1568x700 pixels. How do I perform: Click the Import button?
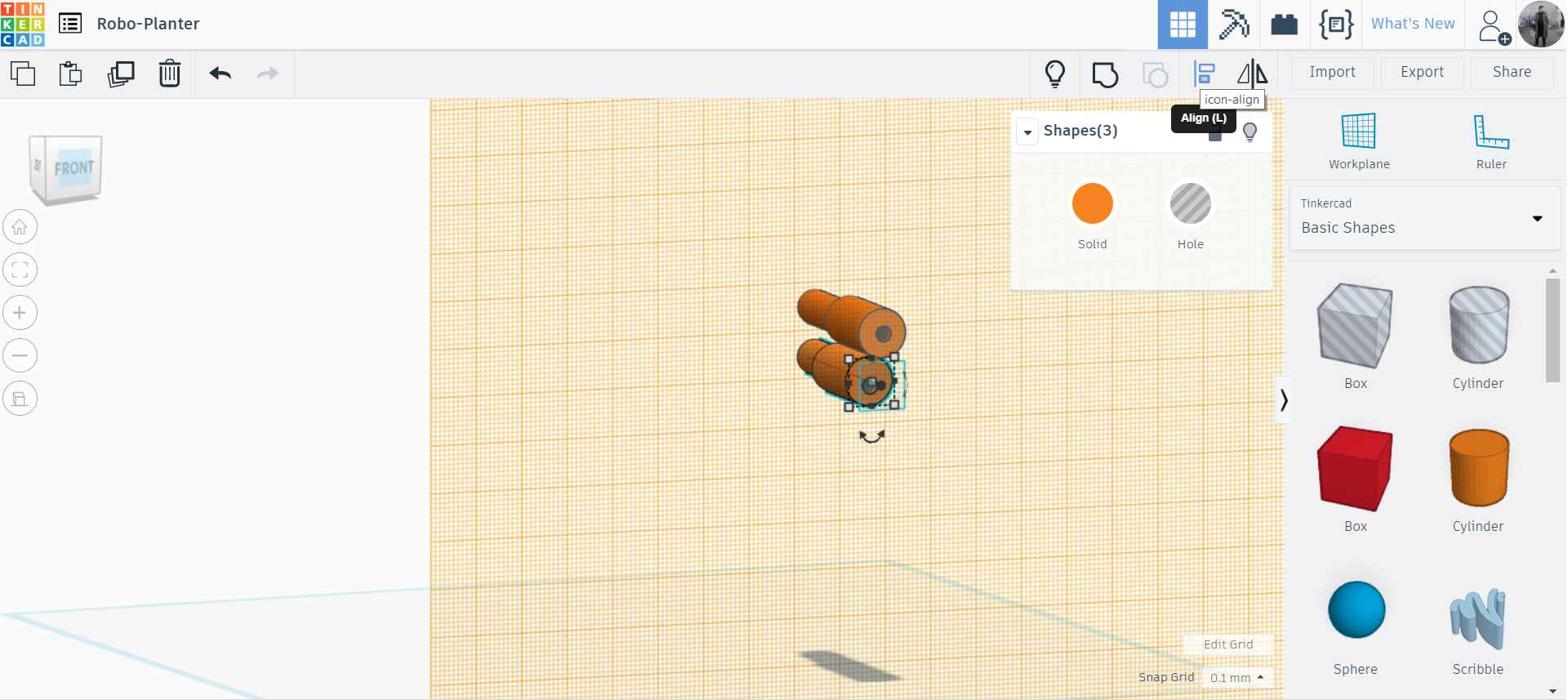point(1333,73)
